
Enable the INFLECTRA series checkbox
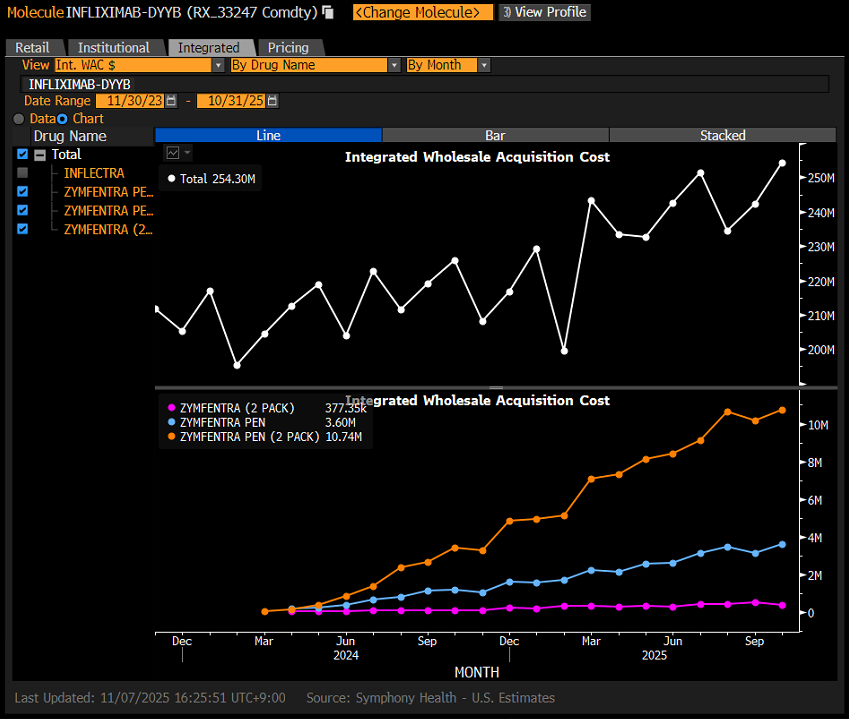(x=22, y=173)
